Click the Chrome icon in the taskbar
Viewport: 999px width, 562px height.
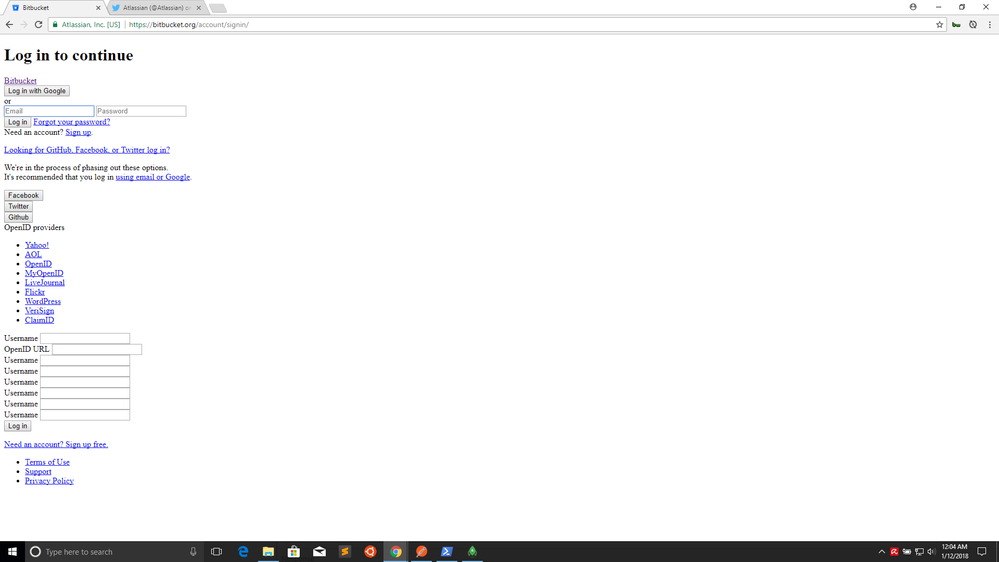396,551
